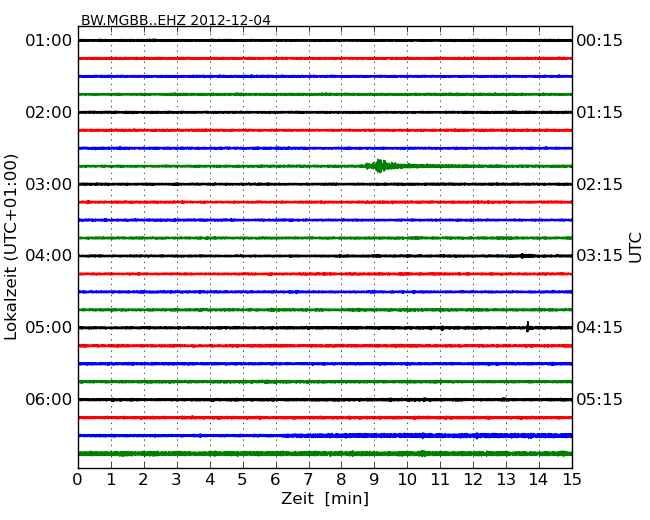Select the 02:00 local time label

coord(49,112)
